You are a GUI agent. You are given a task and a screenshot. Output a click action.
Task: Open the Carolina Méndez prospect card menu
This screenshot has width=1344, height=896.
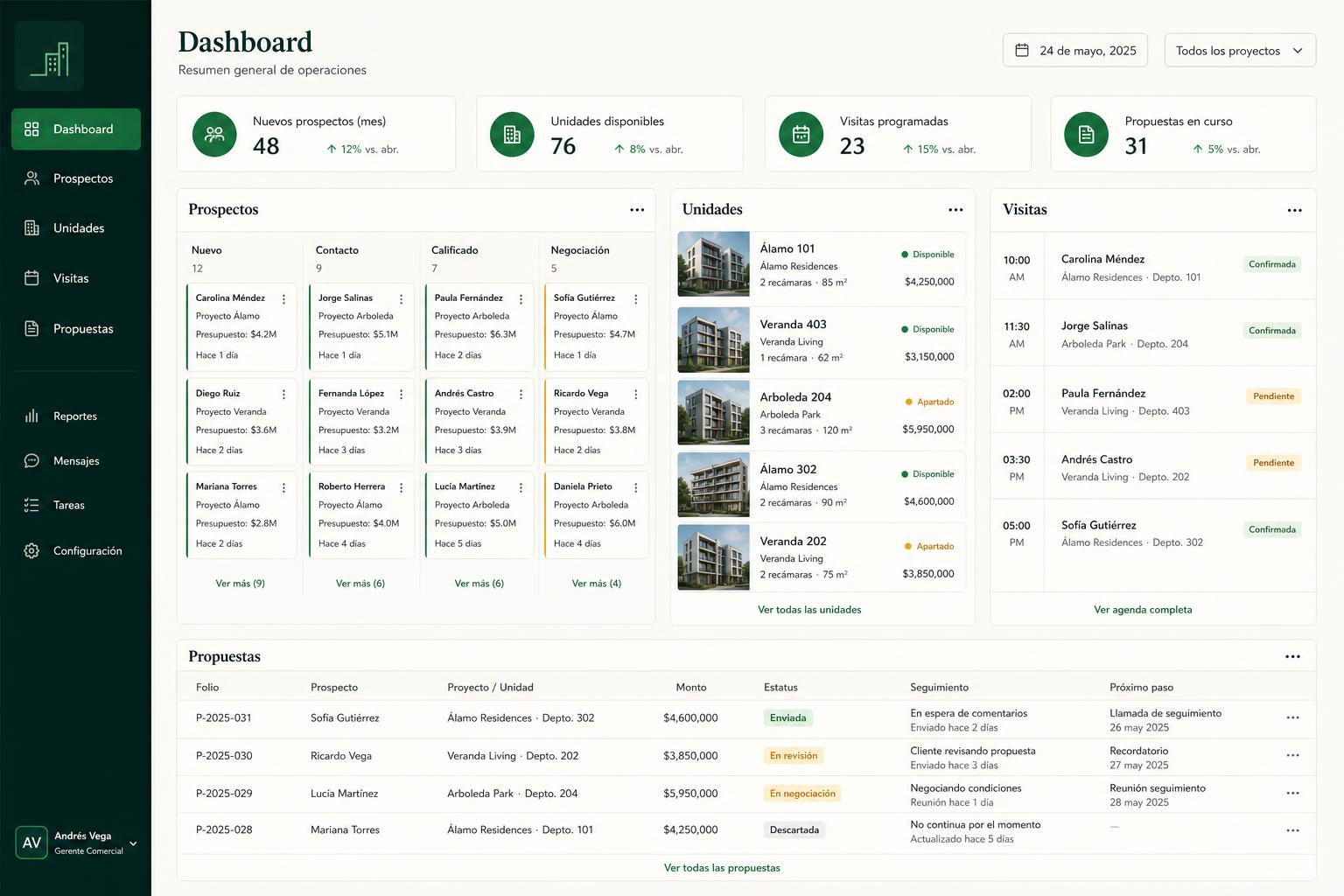pyautogui.click(x=283, y=299)
